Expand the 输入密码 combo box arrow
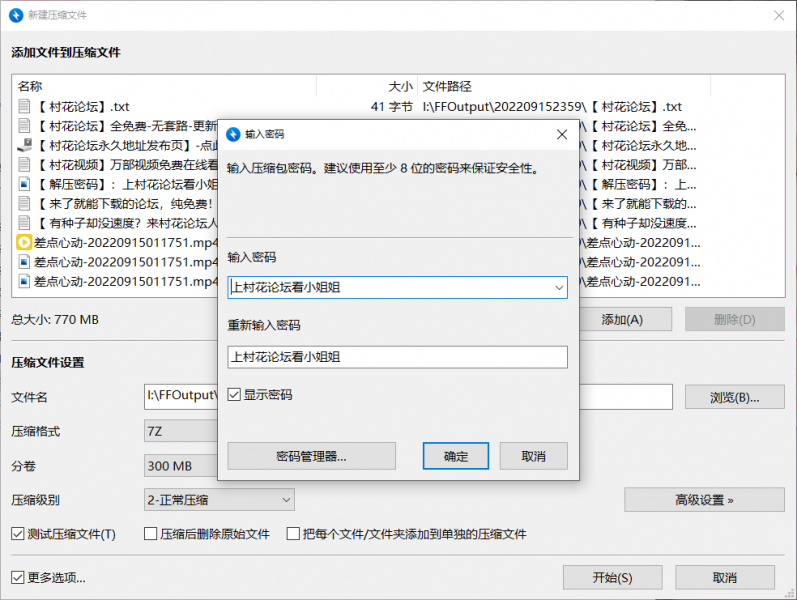 pyautogui.click(x=559, y=288)
